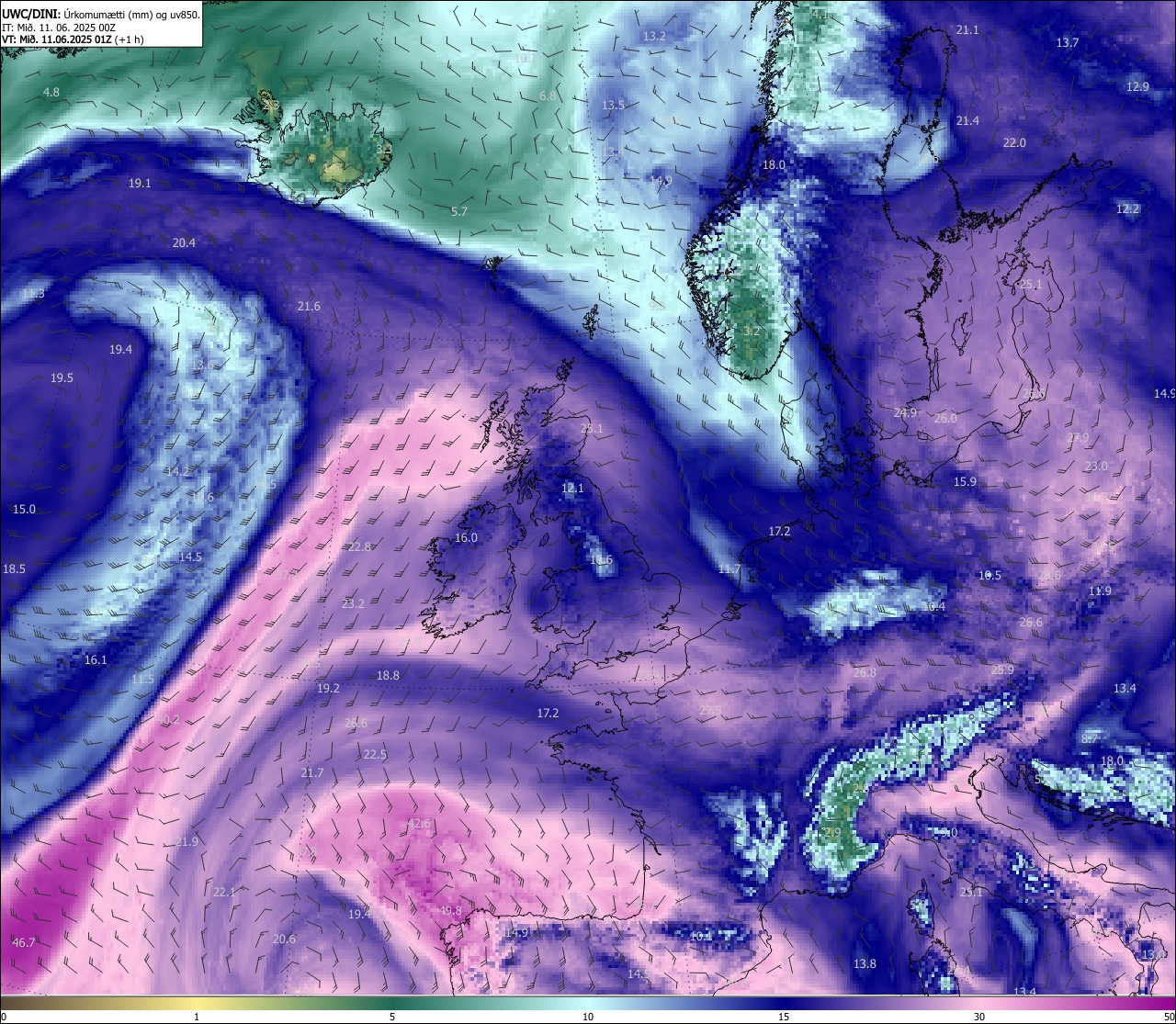Image resolution: width=1176 pixels, height=1024 pixels.
Task: Click the map value 22.0
Action: pyautogui.click(x=1014, y=143)
